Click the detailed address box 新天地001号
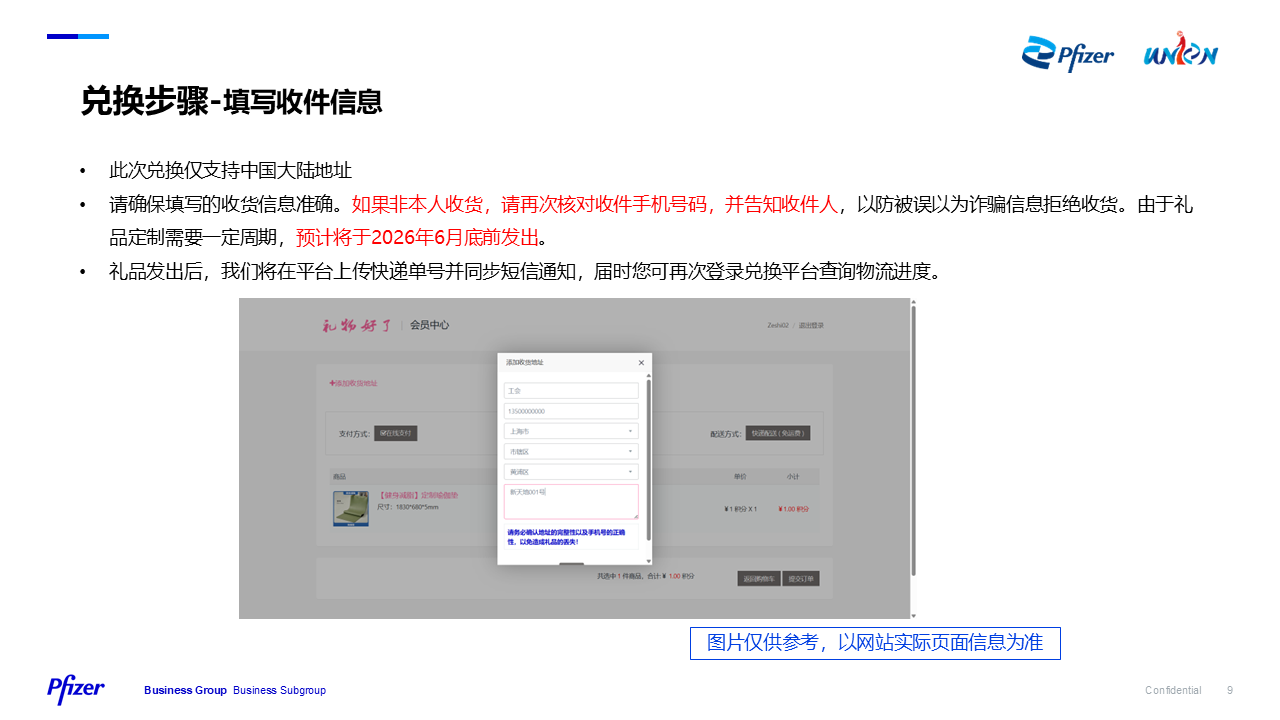The width and height of the screenshot is (1280, 720). 571,502
